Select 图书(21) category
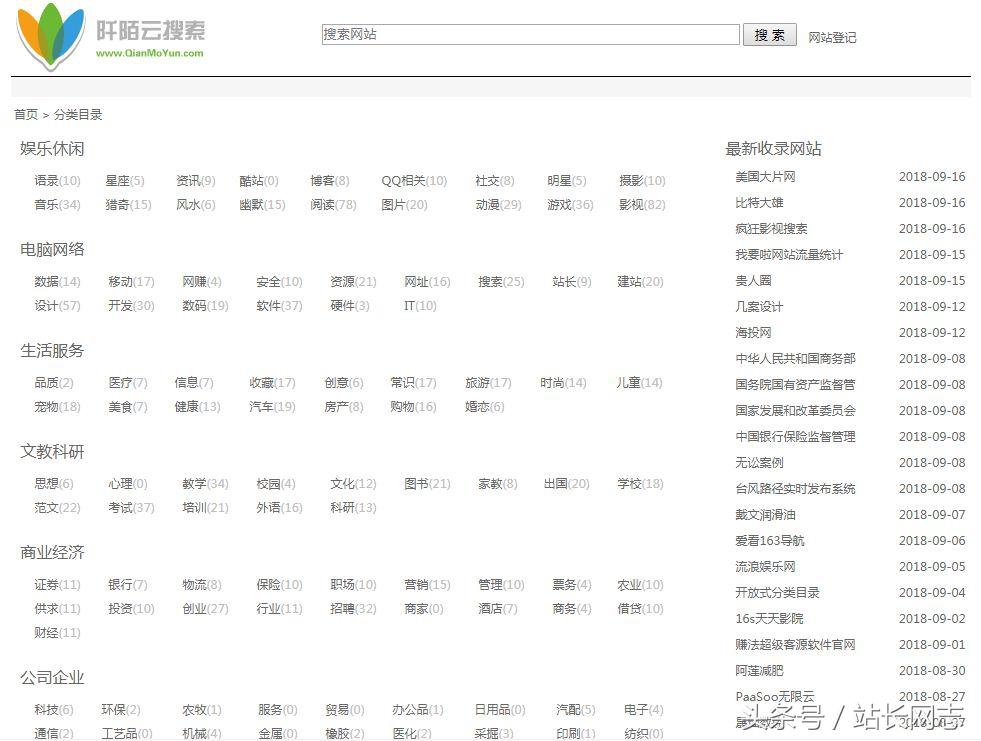Screen dimensions: 981x741 427,484
